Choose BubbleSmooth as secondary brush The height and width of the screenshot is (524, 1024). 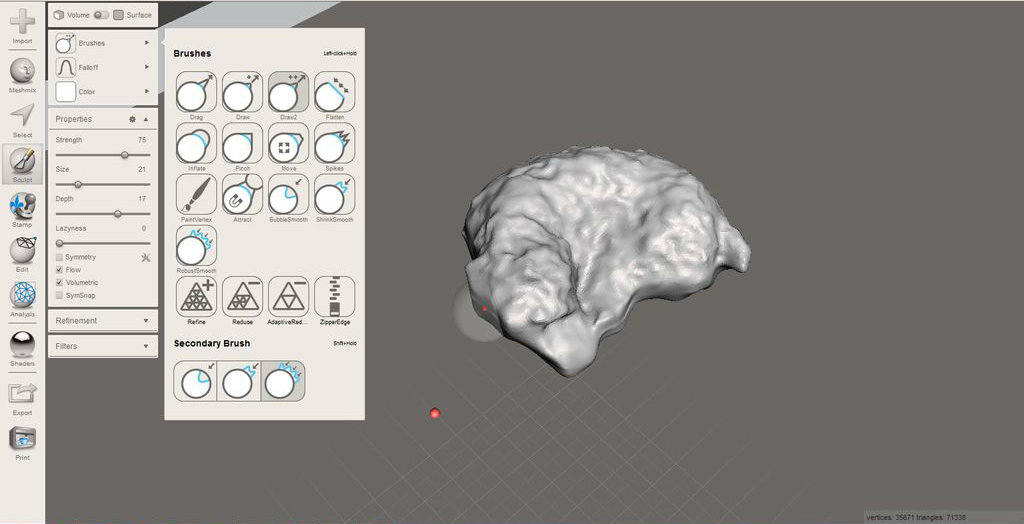tap(196, 381)
